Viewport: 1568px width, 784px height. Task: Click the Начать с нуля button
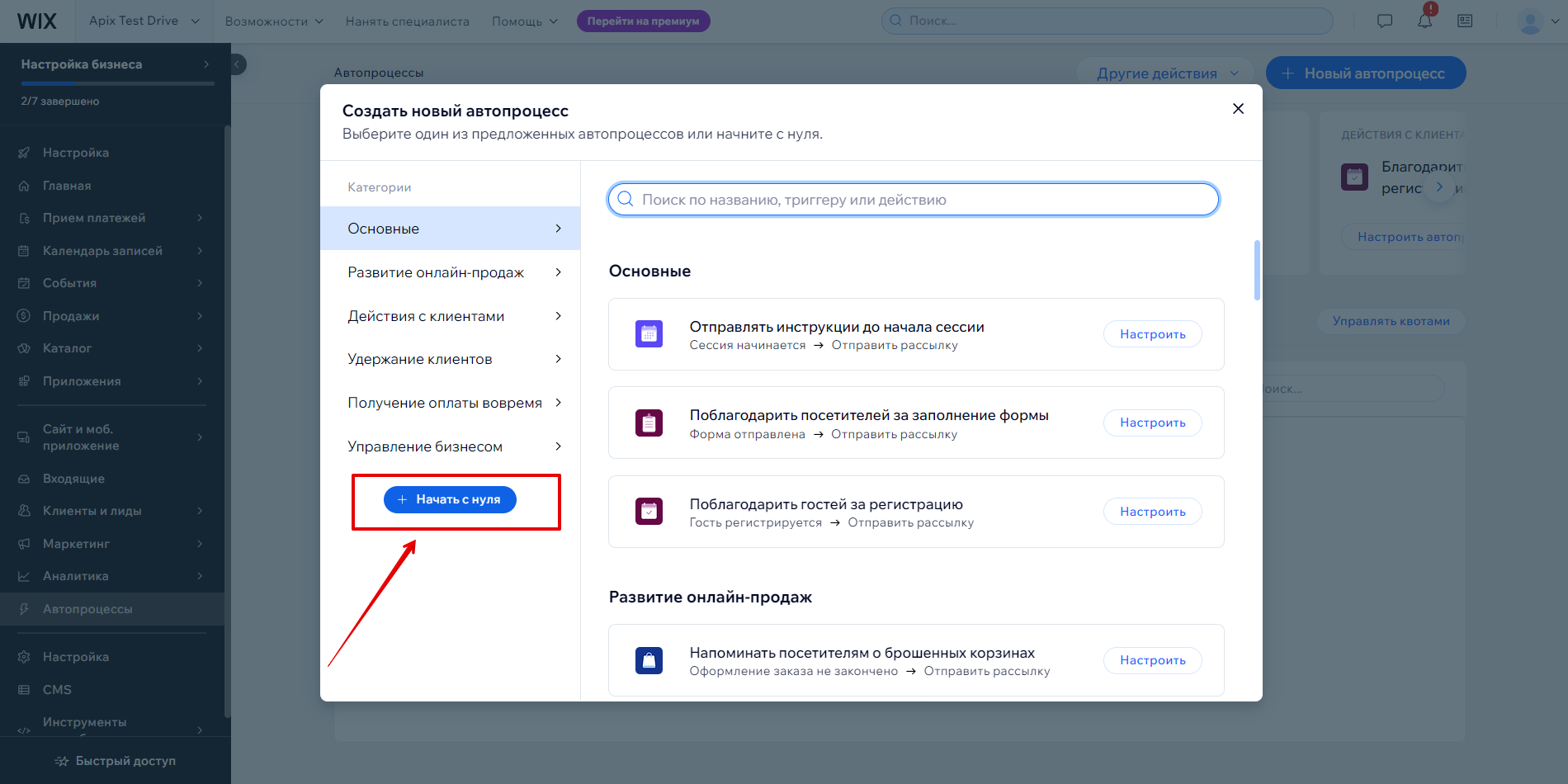[x=450, y=499]
